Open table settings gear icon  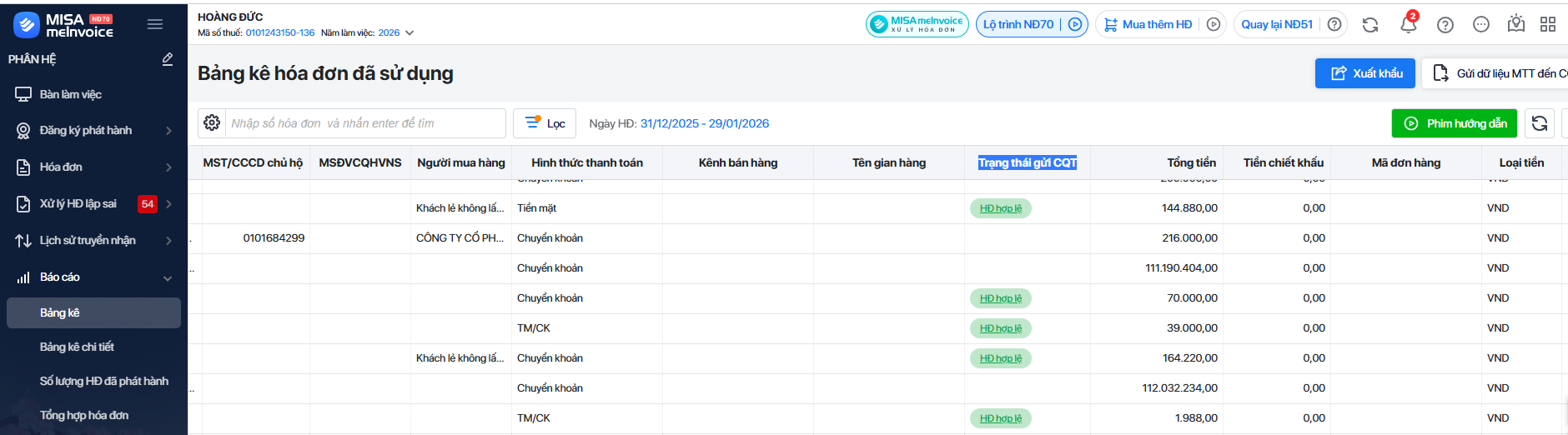pos(212,122)
